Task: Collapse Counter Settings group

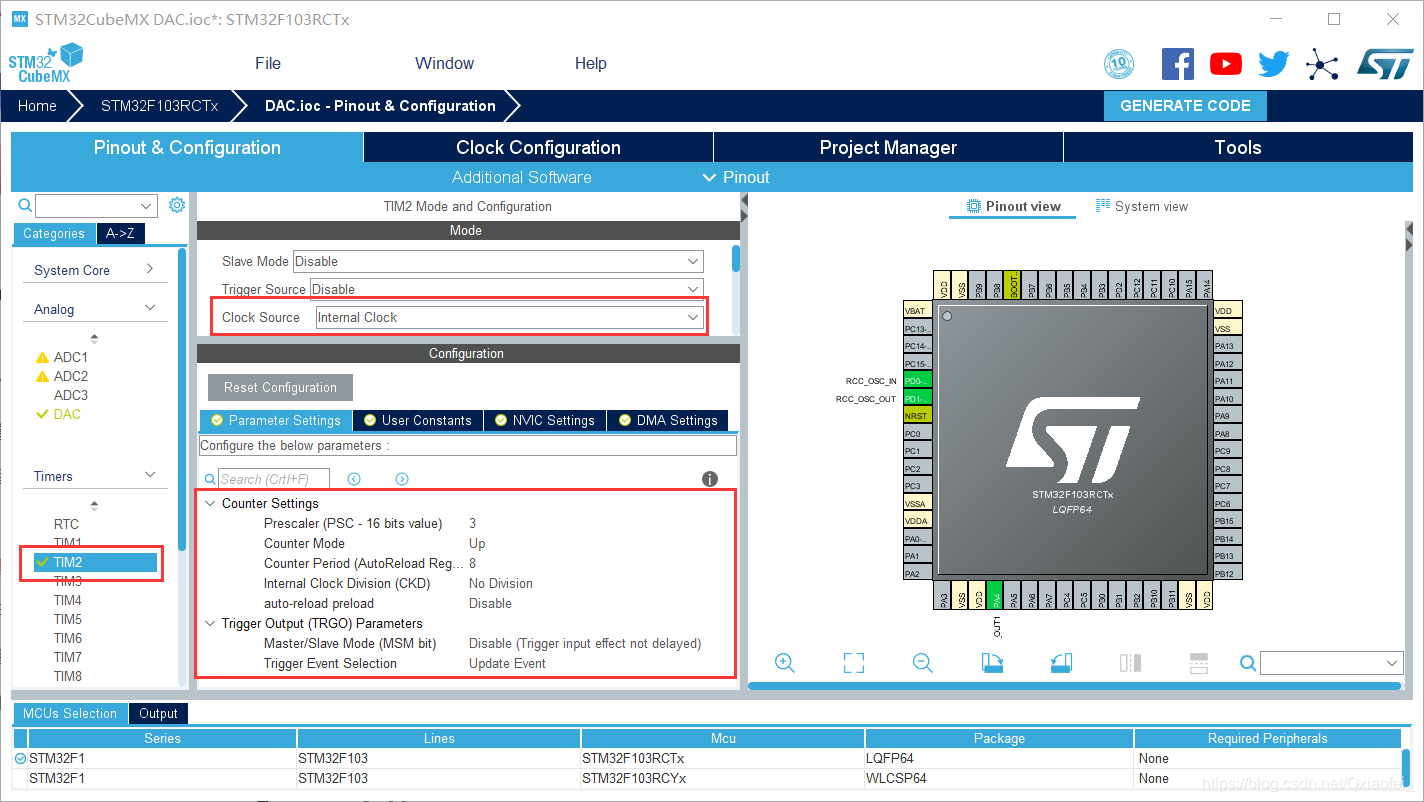Action: point(210,503)
